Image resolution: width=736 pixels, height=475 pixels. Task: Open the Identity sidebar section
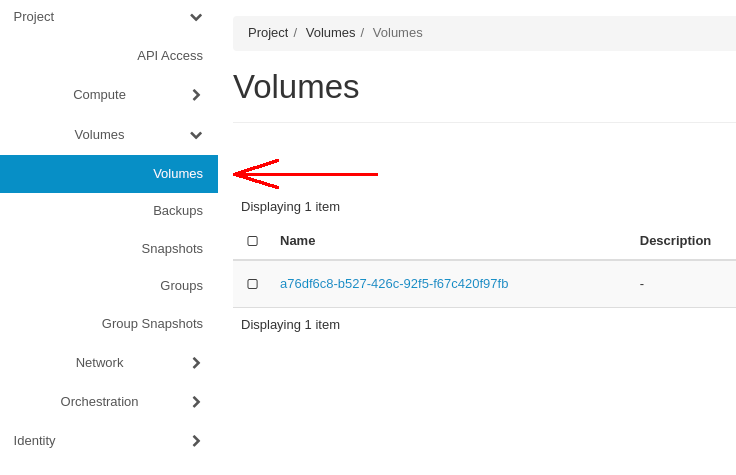pos(34,441)
